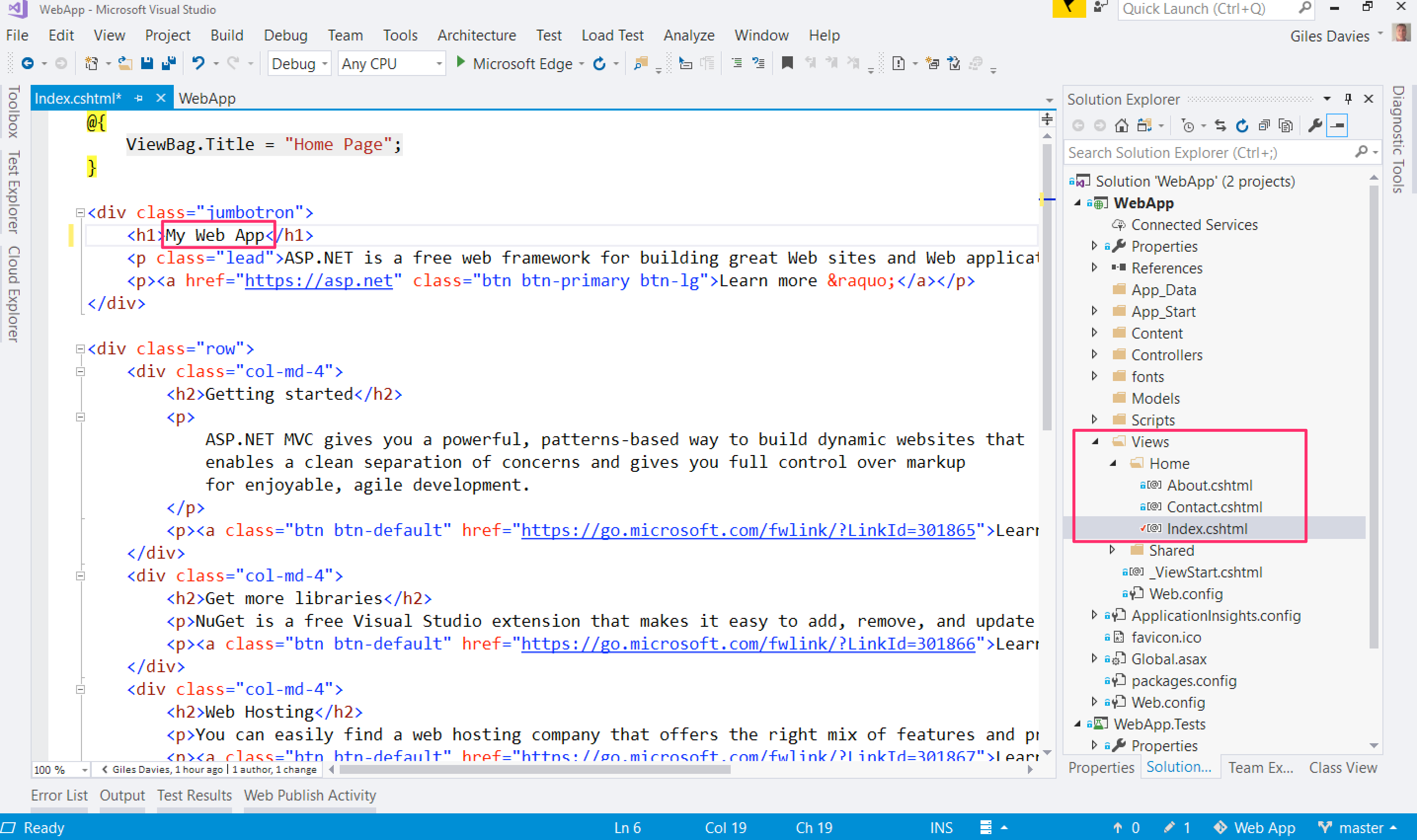This screenshot has height=840, width=1417.
Task: Toggle the Preview Selected Items button
Action: [x=1337, y=126]
